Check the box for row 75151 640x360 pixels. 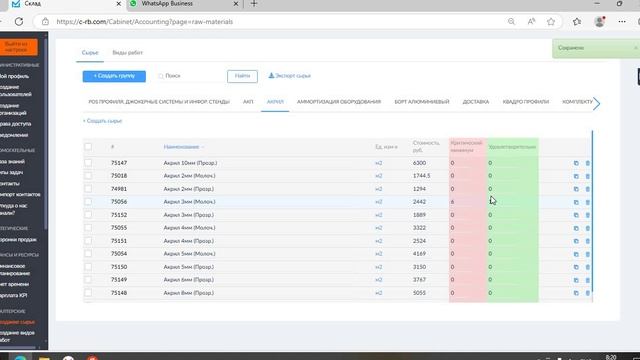pos(88,241)
